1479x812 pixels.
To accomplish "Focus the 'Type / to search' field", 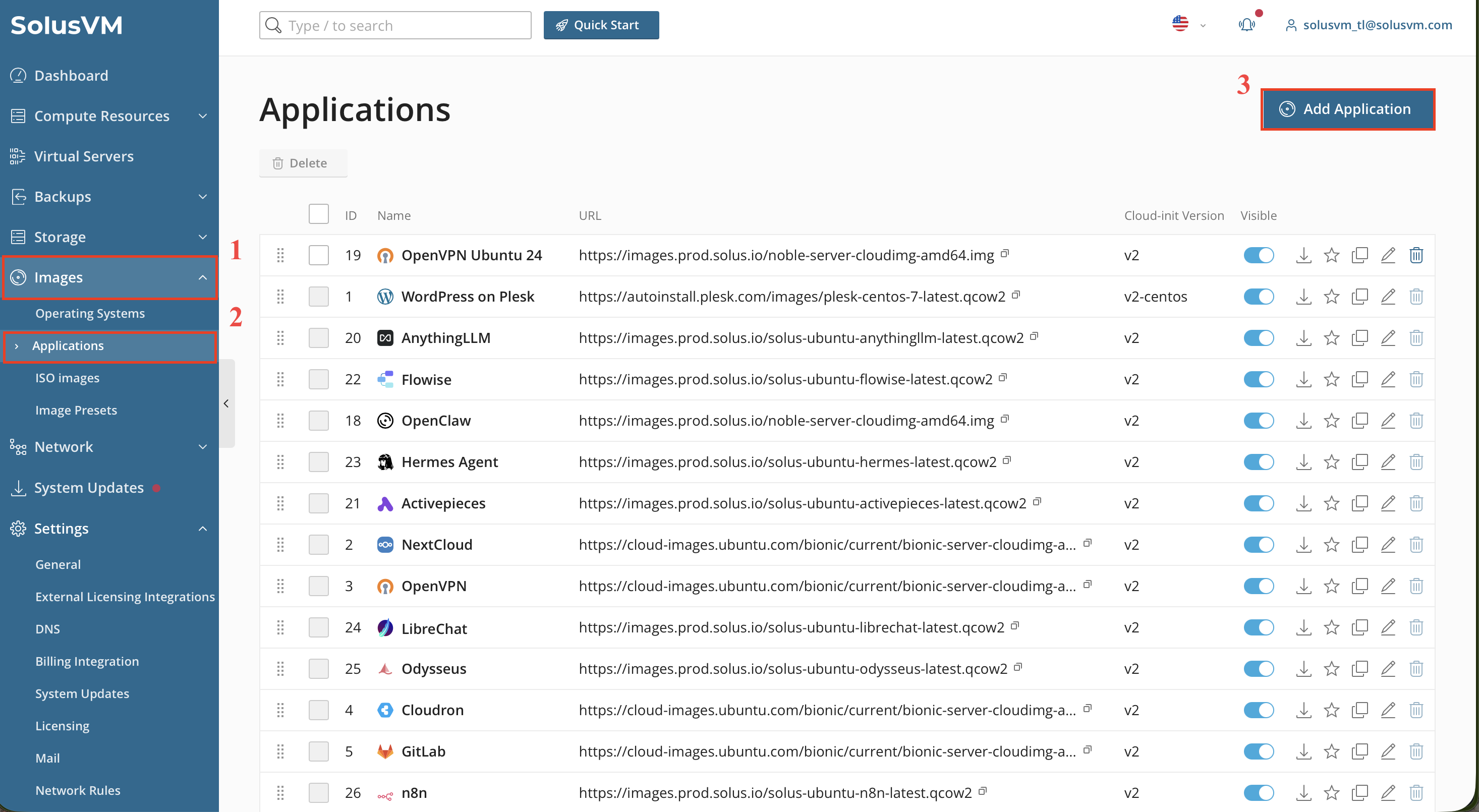I will [395, 25].
